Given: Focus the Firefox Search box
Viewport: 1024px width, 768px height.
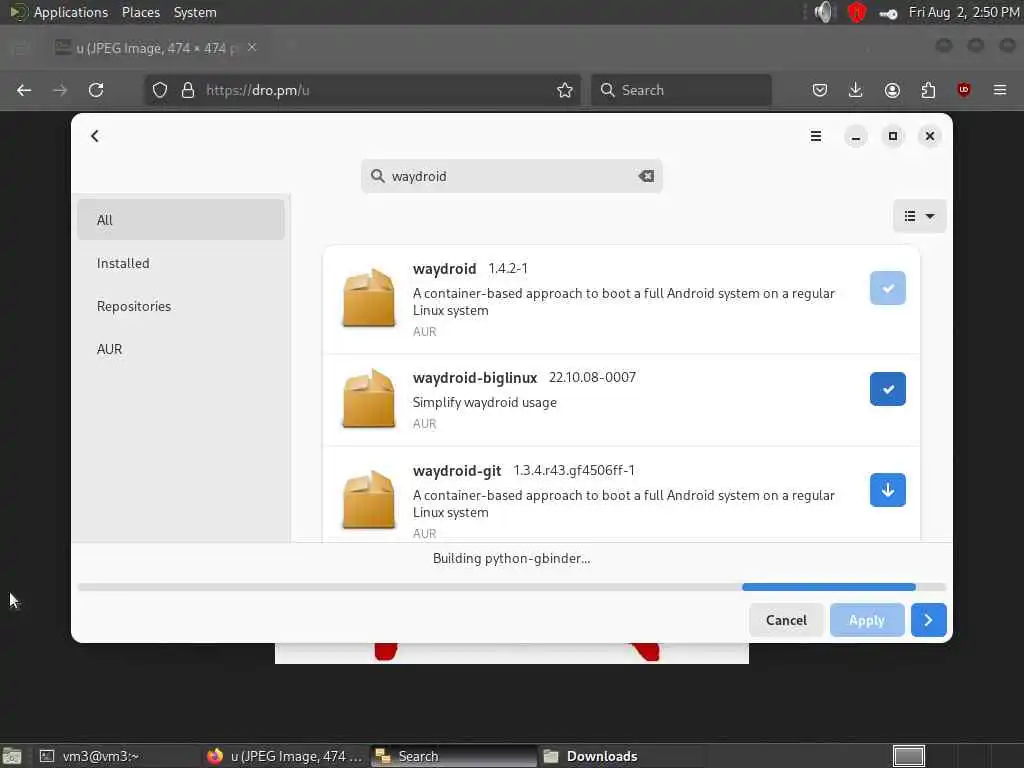Looking at the screenshot, I should click(x=681, y=90).
